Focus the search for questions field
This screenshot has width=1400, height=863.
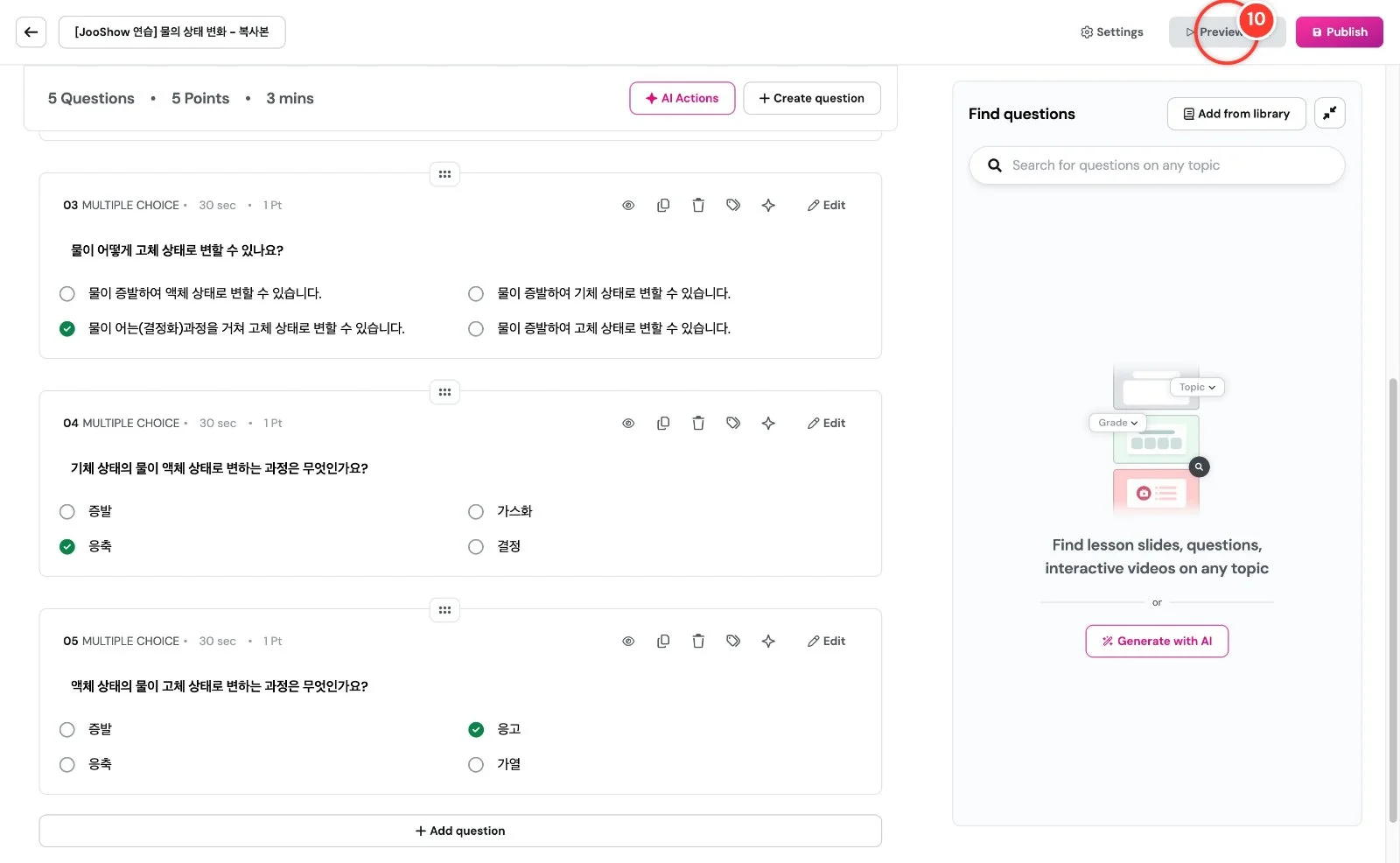pos(1157,165)
